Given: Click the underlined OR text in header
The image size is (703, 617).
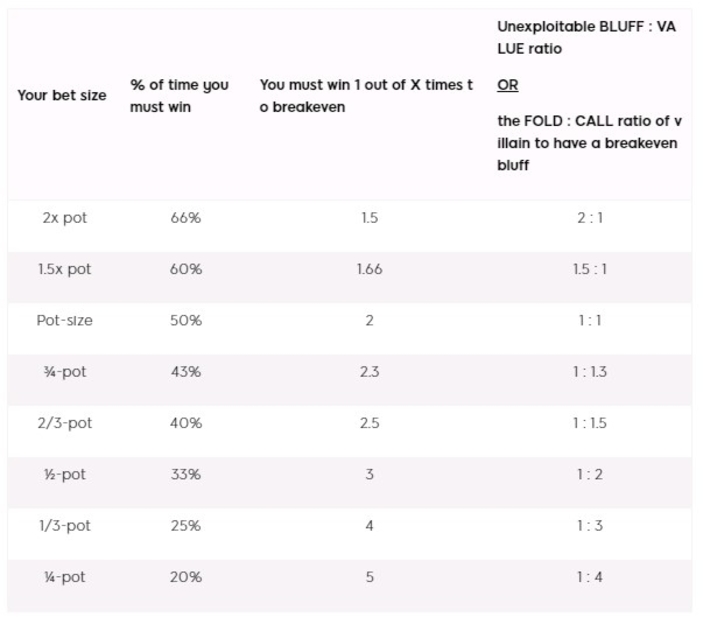Looking at the screenshot, I should (508, 85).
